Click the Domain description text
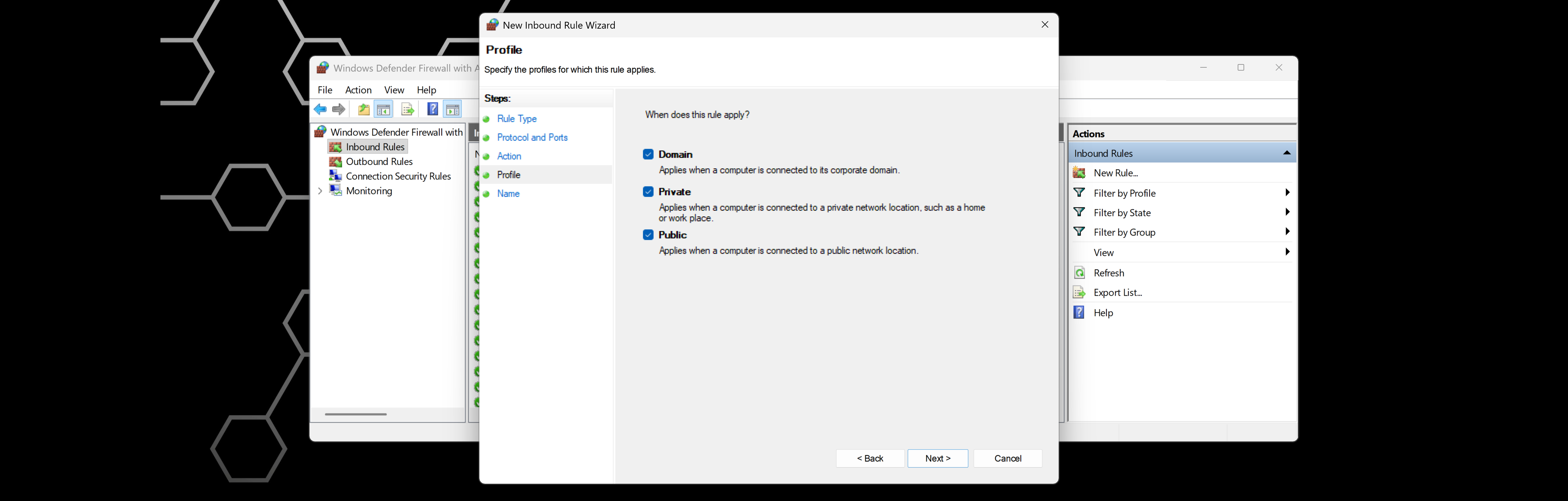The width and height of the screenshot is (1568, 501). 779,170
